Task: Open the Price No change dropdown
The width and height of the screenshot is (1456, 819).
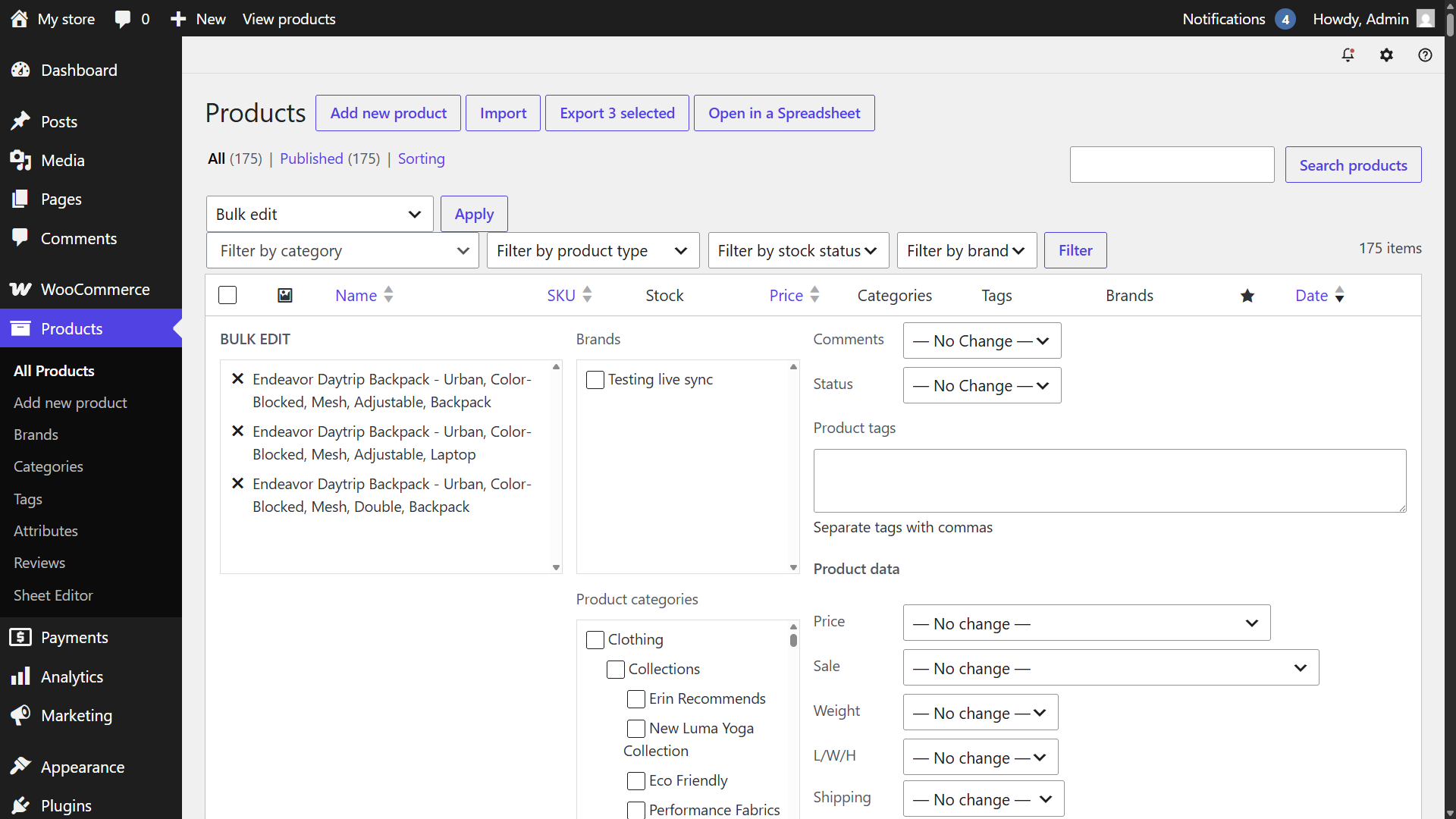Action: pos(1086,623)
